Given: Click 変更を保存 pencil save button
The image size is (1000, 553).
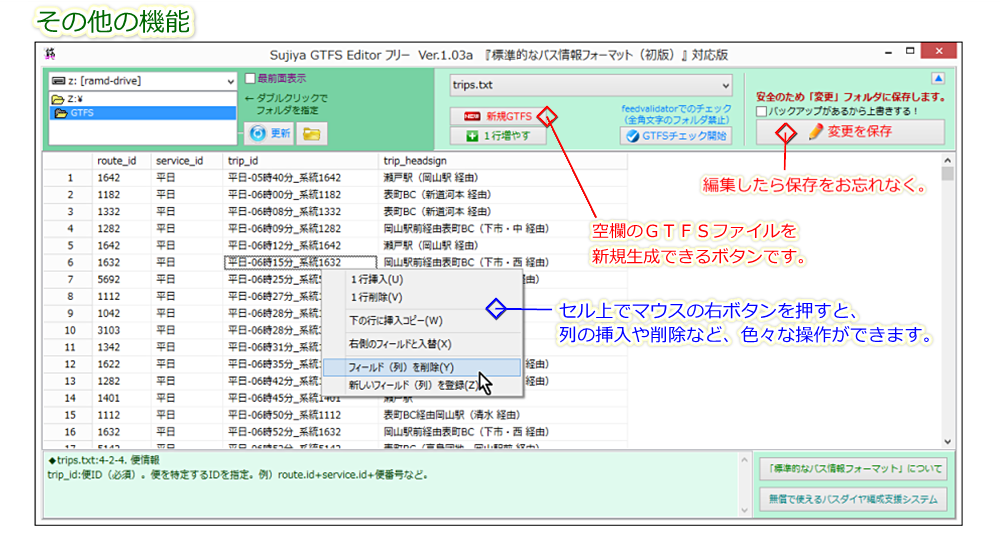Looking at the screenshot, I should (x=849, y=131).
